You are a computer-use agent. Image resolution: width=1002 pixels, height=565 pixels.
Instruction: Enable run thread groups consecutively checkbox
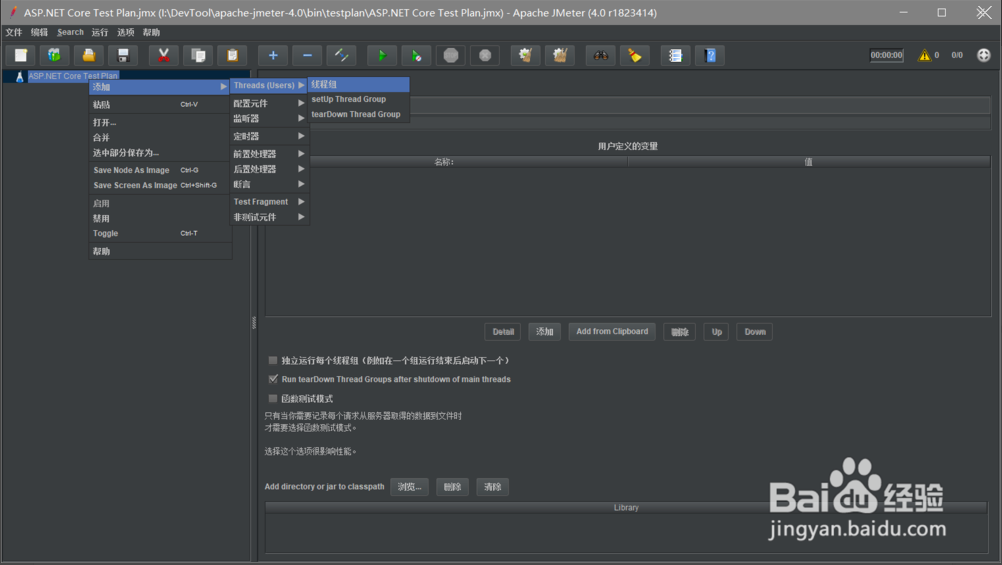tap(273, 360)
